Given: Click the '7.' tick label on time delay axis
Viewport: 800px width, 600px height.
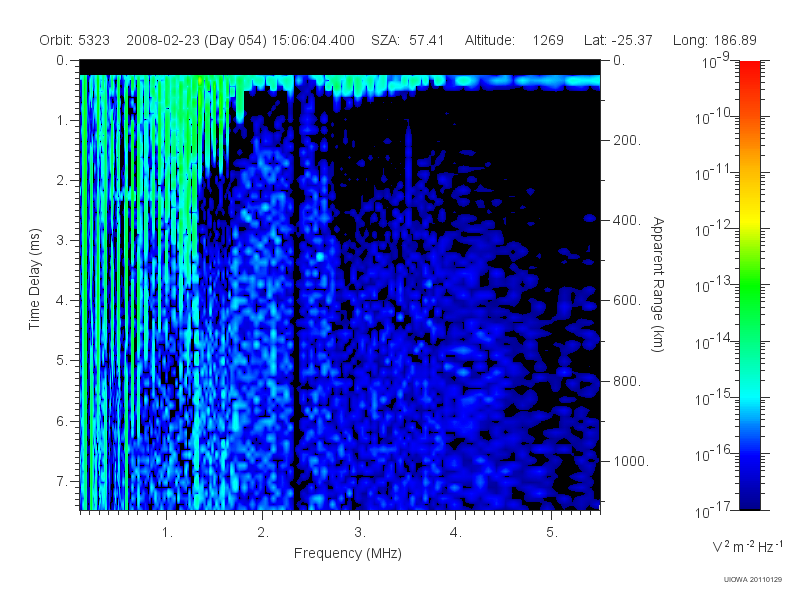Looking at the screenshot, I should 61,481.
